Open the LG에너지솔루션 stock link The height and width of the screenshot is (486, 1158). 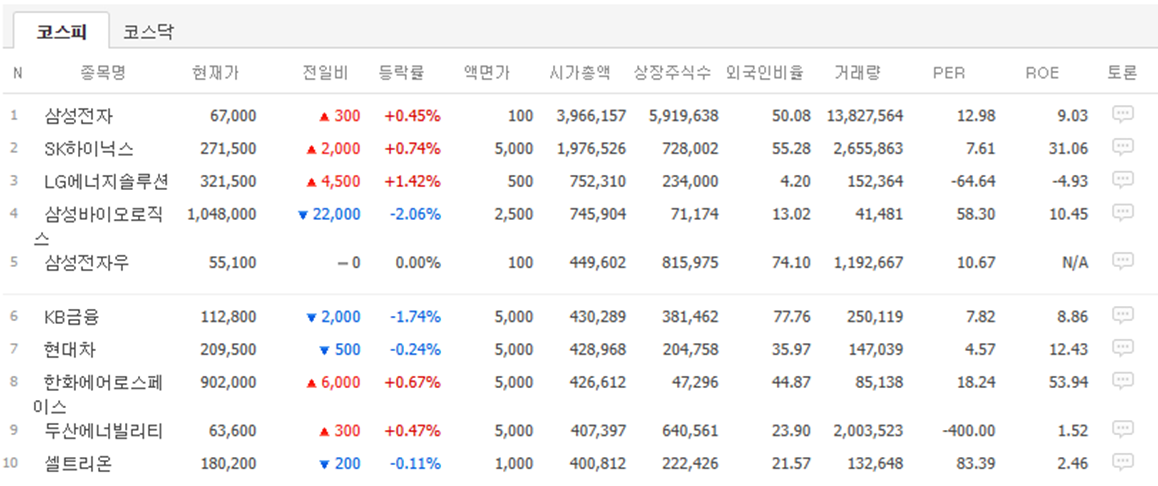coord(106,182)
